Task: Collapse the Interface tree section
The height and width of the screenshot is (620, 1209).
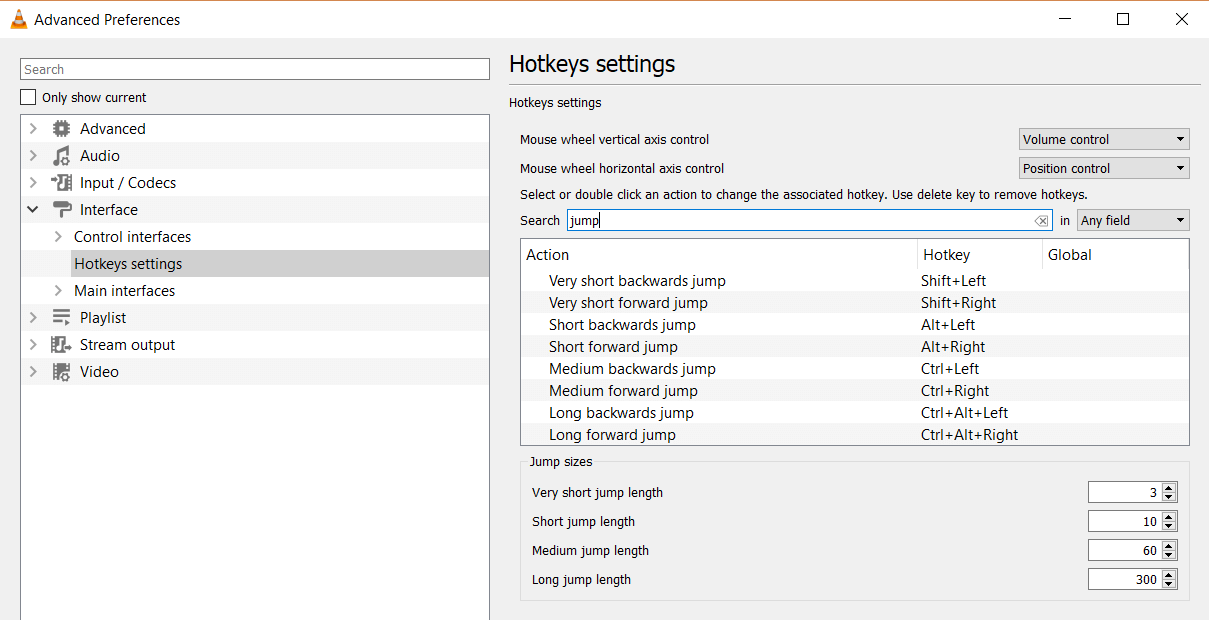Action: [x=33, y=210]
